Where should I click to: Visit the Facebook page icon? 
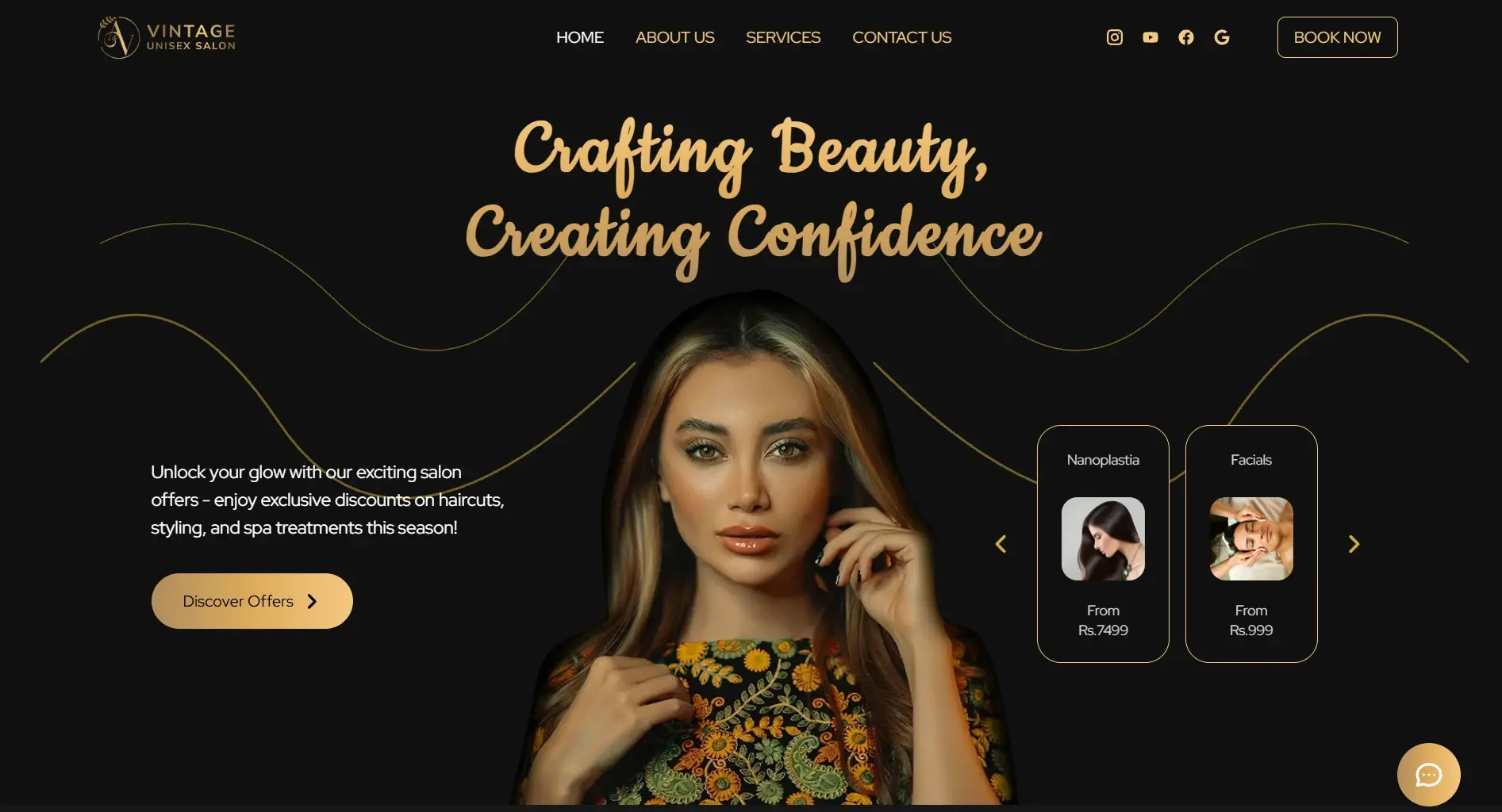coord(1185,37)
